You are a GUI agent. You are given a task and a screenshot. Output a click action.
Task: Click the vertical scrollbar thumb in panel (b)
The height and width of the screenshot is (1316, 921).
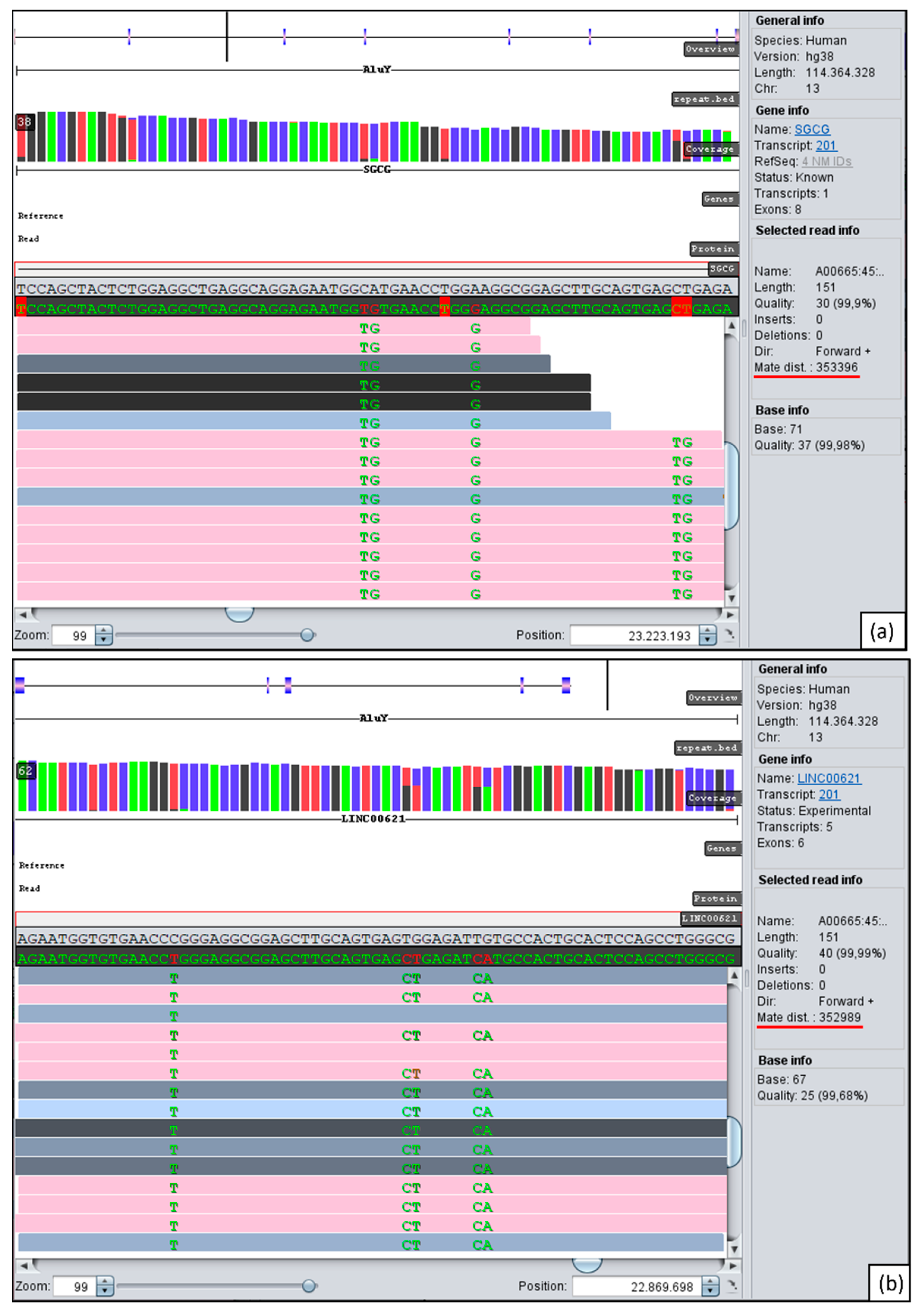(733, 1142)
